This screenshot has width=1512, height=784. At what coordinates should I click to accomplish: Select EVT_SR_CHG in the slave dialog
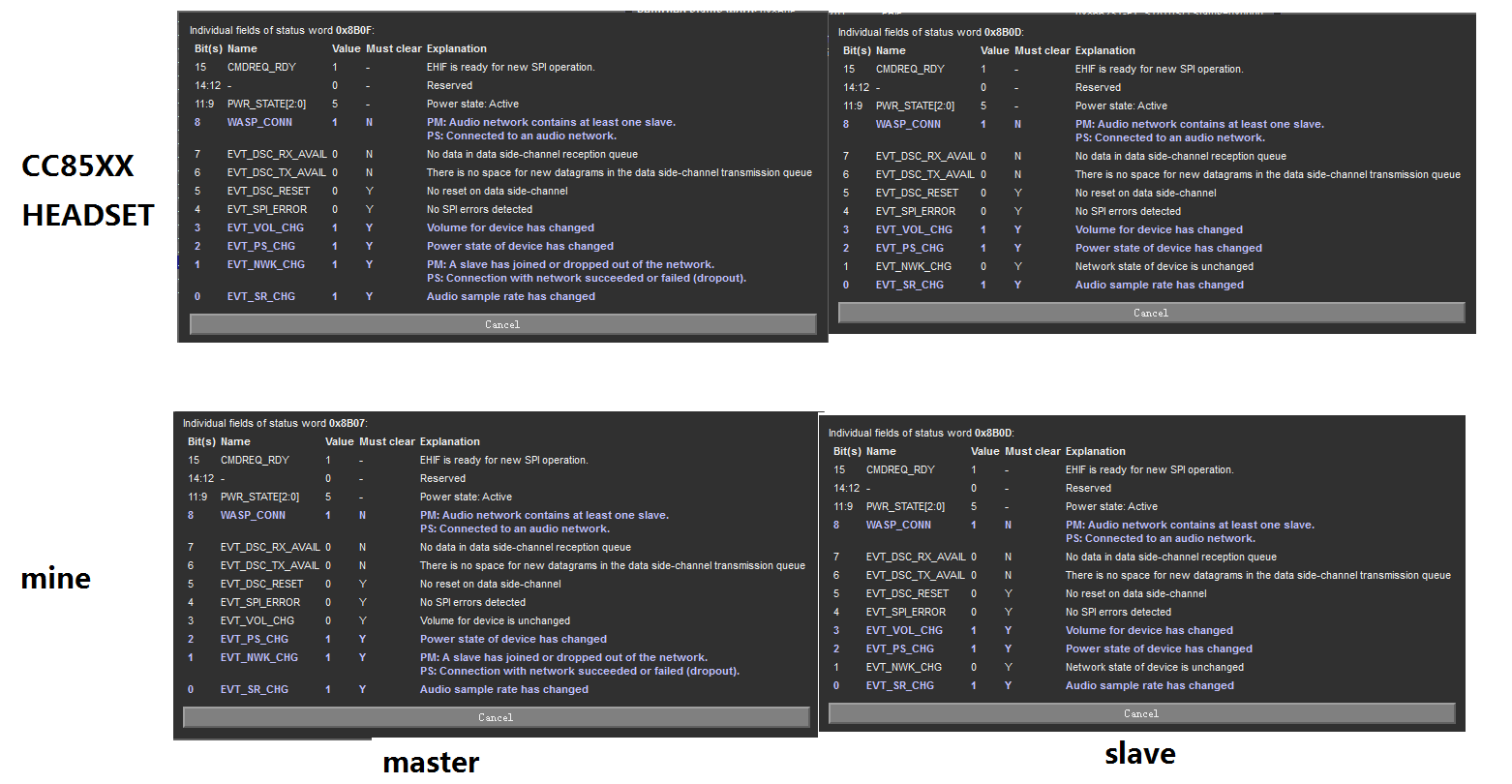(x=900, y=686)
